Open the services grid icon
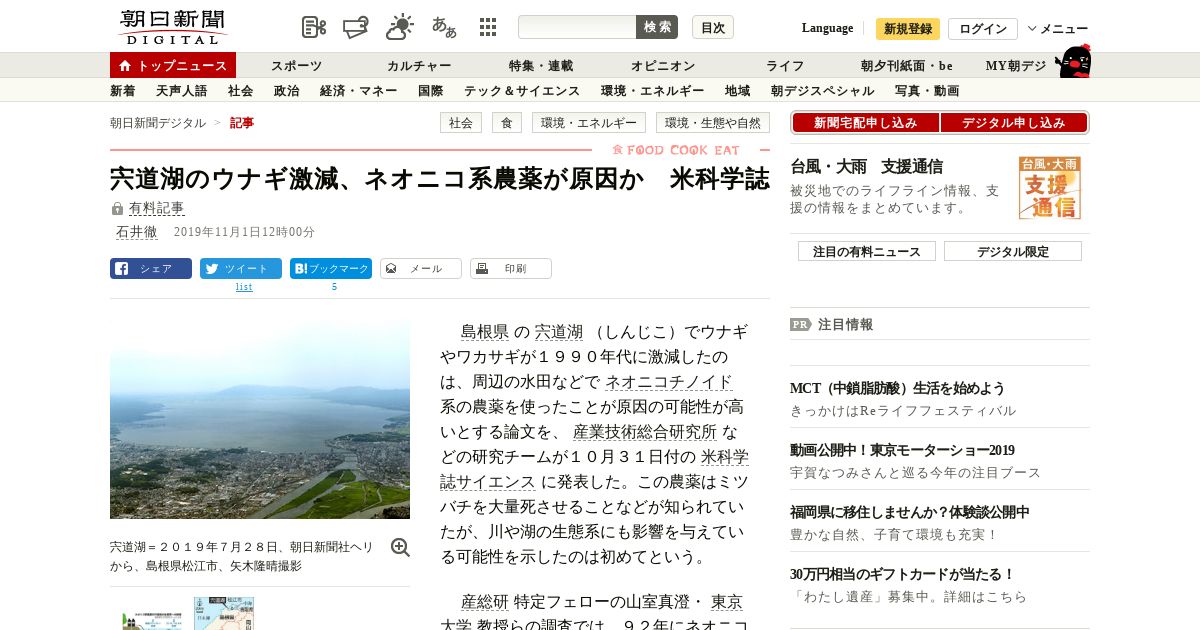 (x=488, y=27)
